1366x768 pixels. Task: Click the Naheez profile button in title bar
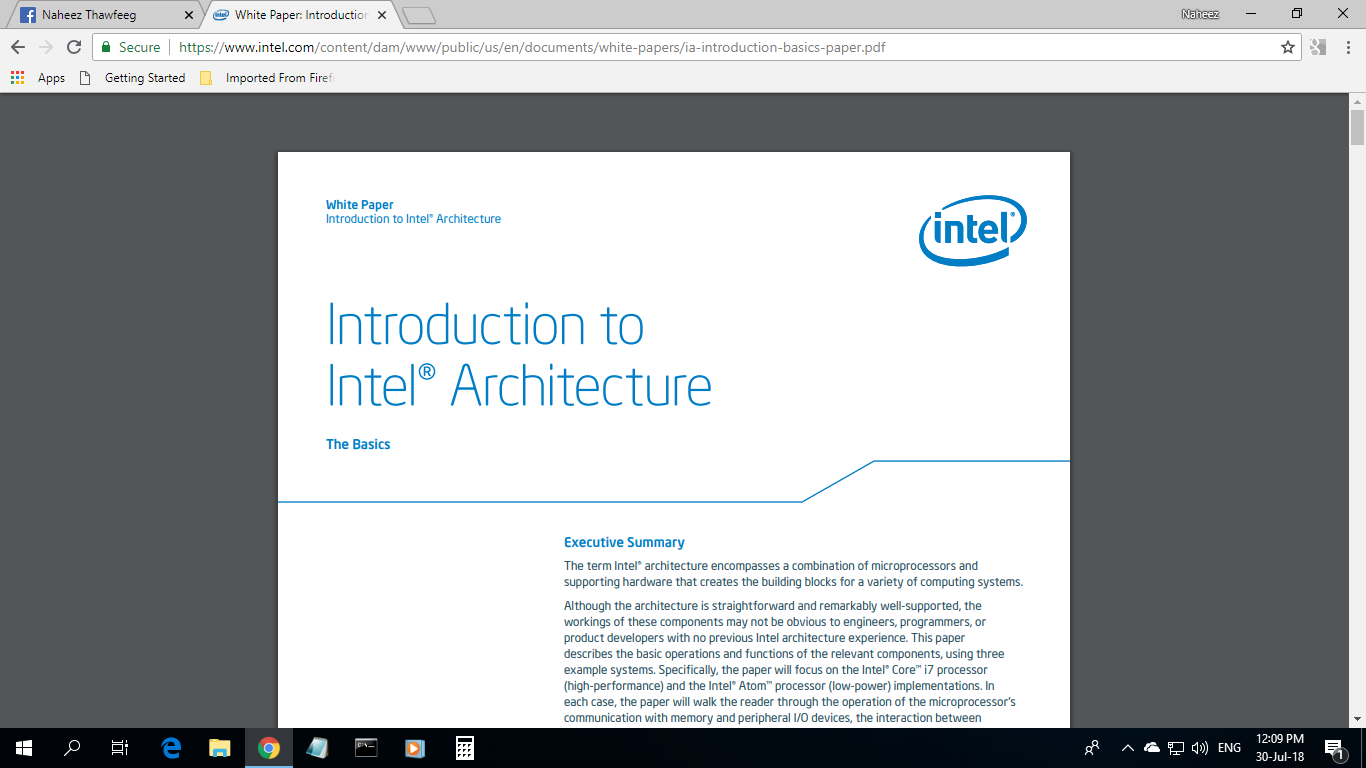[x=1200, y=14]
